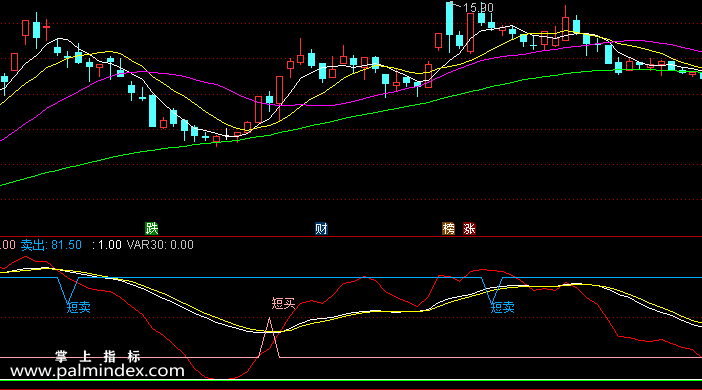The image size is (702, 390).
Task: Click the tall cyan candle beneath 15.90
Action: 449,19
